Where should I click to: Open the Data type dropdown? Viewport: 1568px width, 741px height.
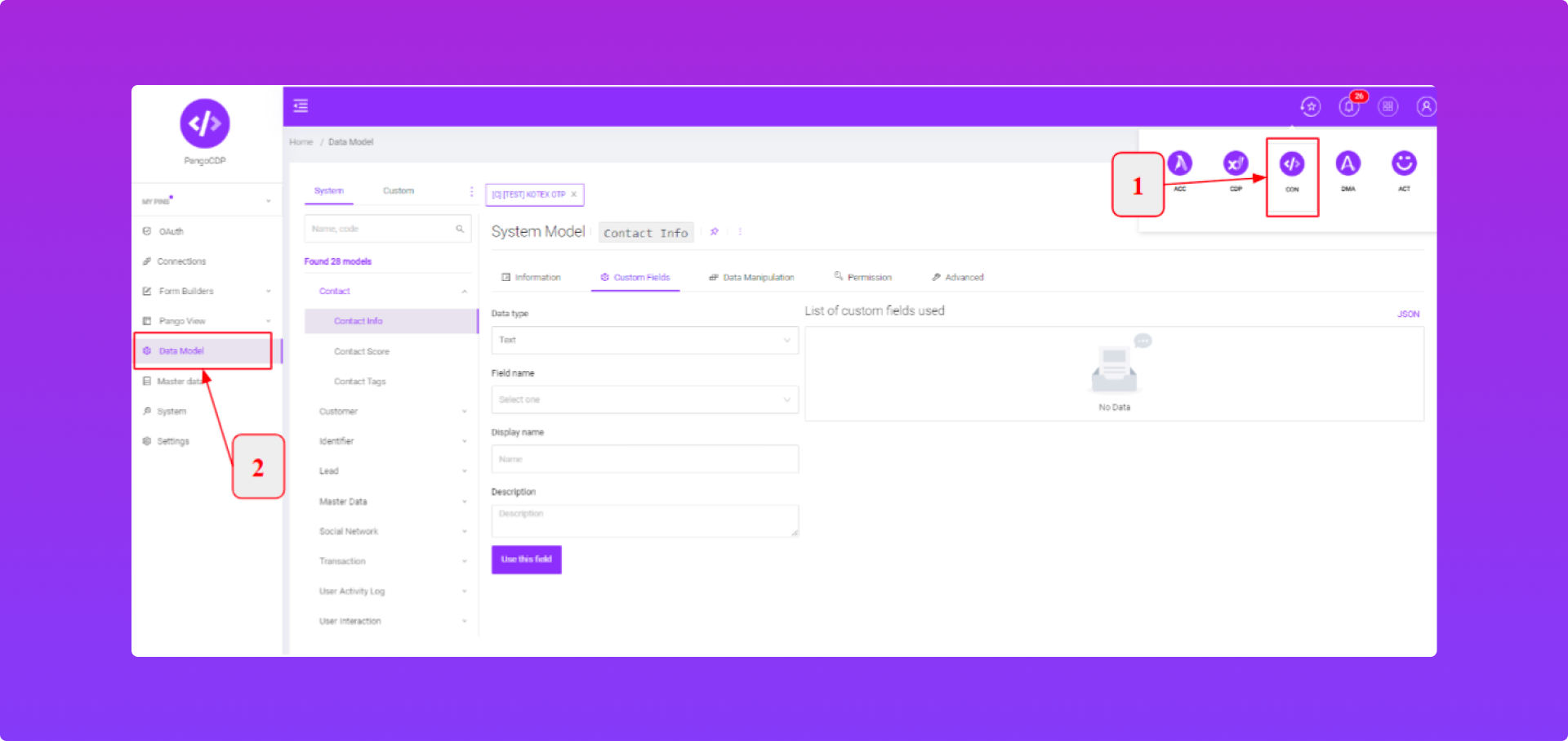point(644,340)
